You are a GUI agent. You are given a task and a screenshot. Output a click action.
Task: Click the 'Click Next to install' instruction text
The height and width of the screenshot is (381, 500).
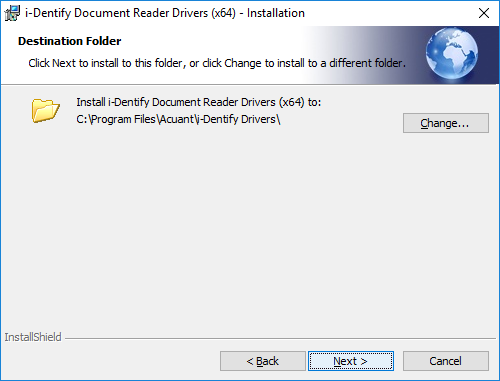(x=217, y=63)
